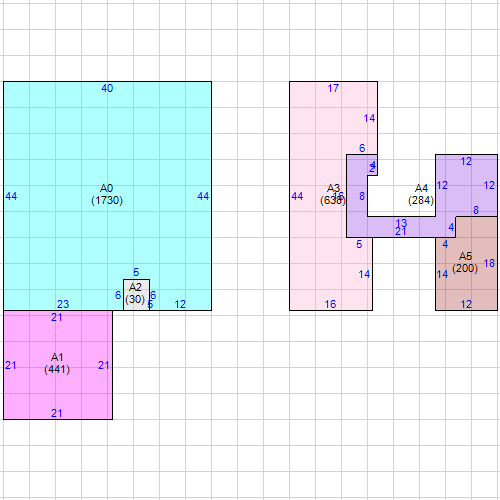Click dimension 6 in A3 above A4

pyautogui.click(x=362, y=148)
